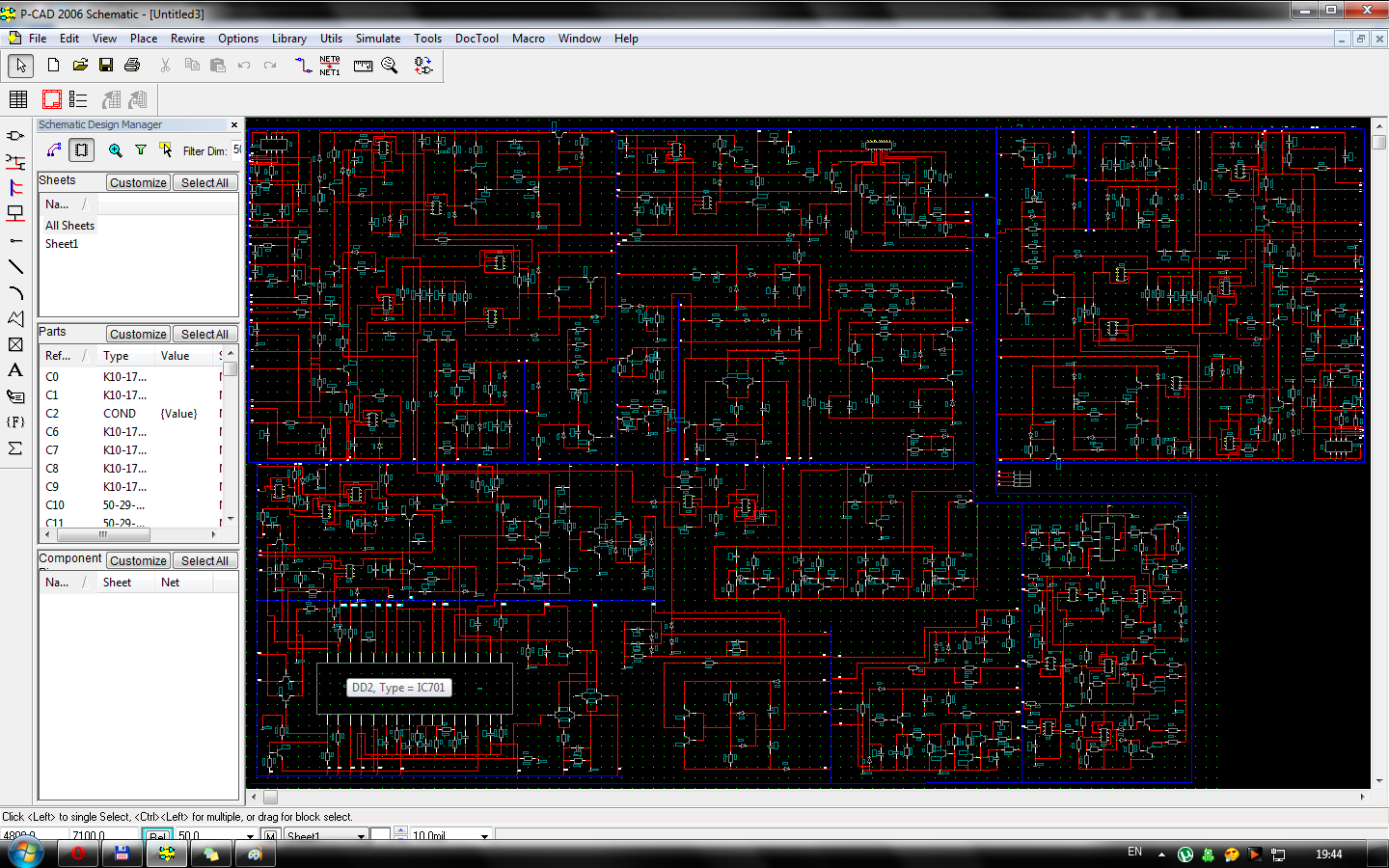
Task: Click Customize button in Sheets section
Action: click(138, 182)
